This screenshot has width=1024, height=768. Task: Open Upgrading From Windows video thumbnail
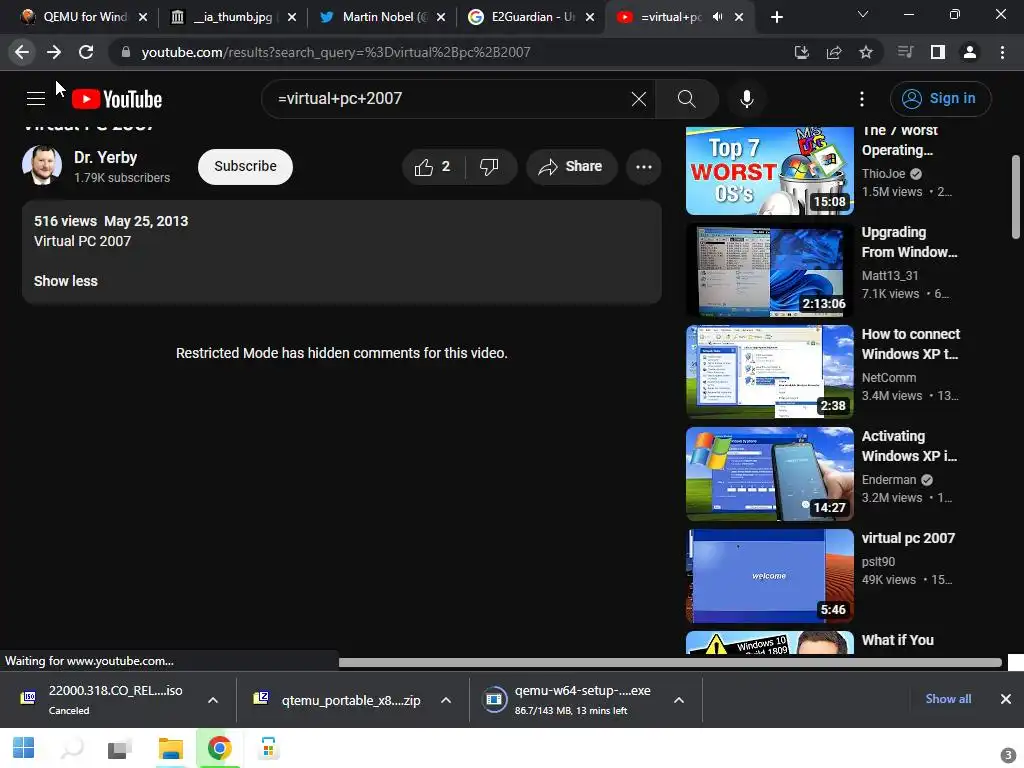(x=769, y=270)
